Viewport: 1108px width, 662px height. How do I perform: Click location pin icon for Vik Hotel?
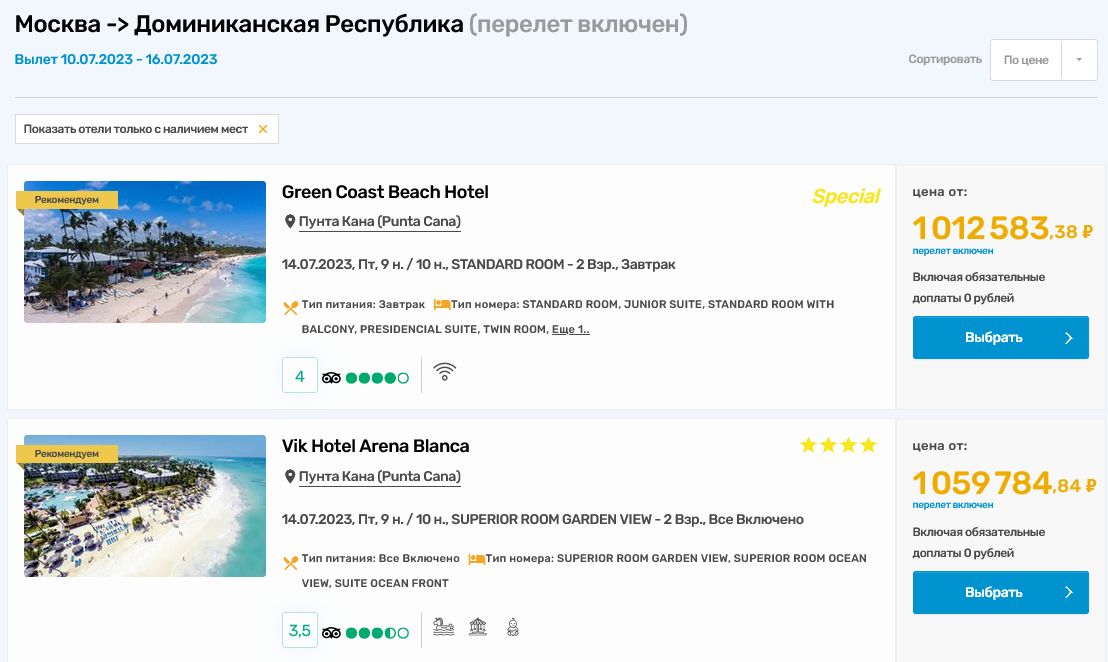click(x=290, y=477)
